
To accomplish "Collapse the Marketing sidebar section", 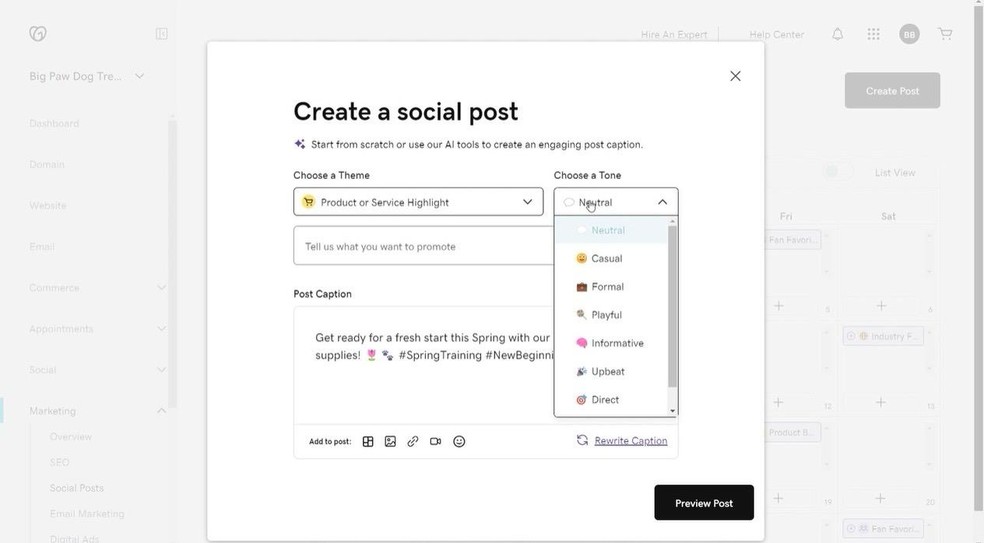I will click(161, 411).
